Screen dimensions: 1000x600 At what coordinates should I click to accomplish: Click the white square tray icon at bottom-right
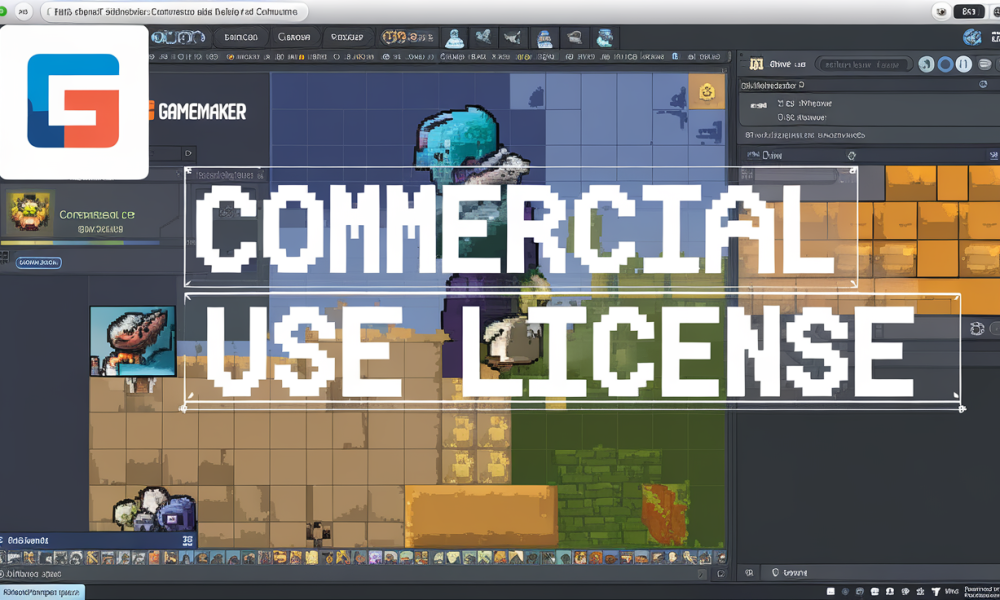(830, 592)
